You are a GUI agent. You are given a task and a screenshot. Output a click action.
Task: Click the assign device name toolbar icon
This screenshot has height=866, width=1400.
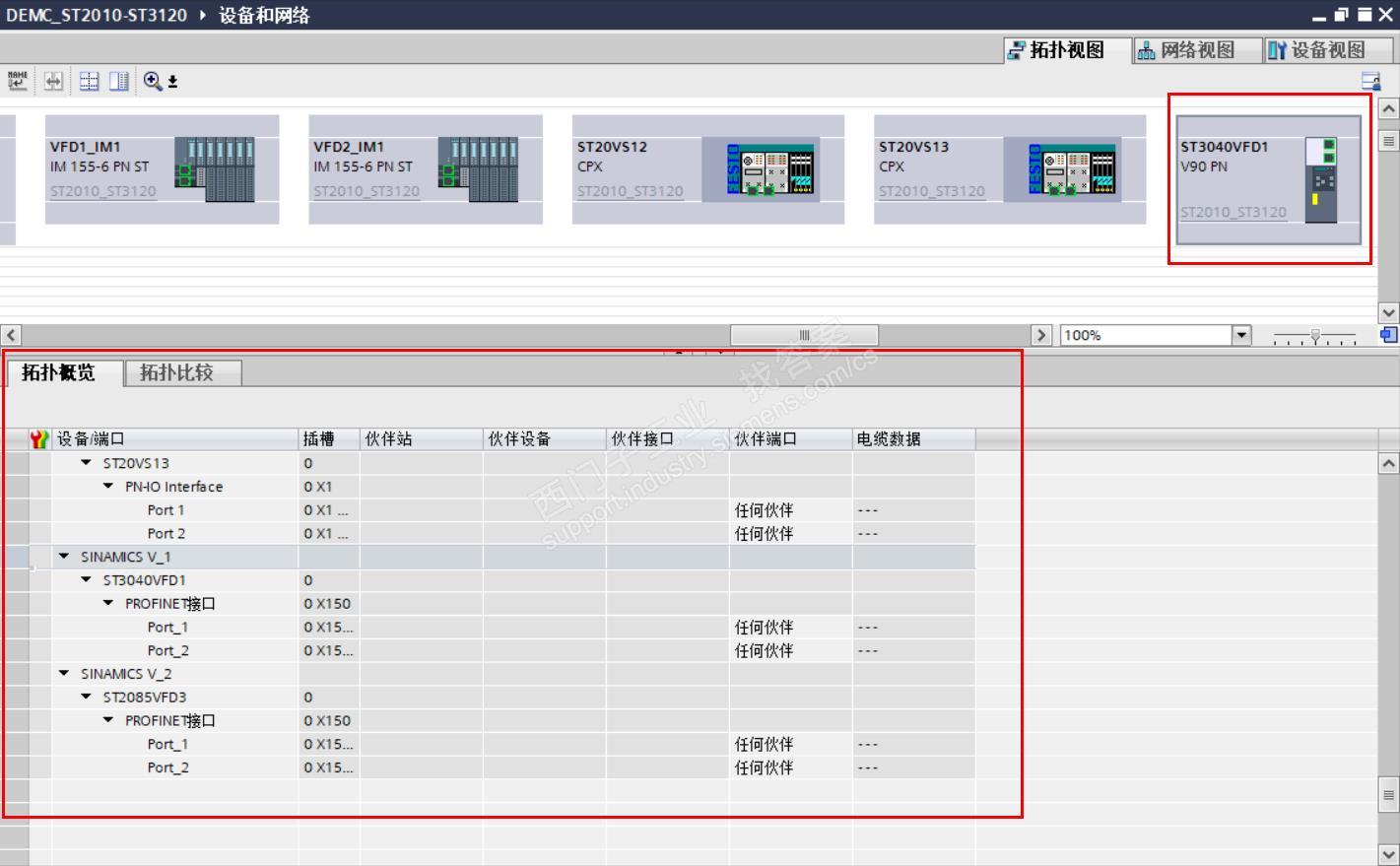(x=17, y=81)
